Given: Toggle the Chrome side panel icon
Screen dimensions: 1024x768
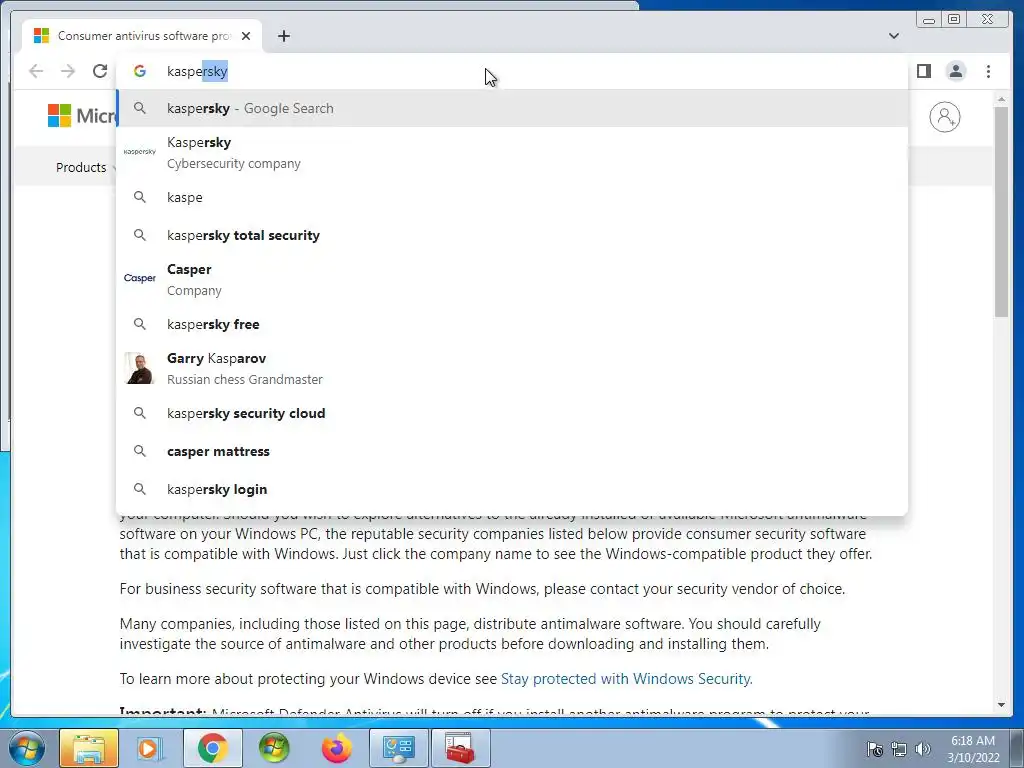Looking at the screenshot, I should tap(924, 71).
